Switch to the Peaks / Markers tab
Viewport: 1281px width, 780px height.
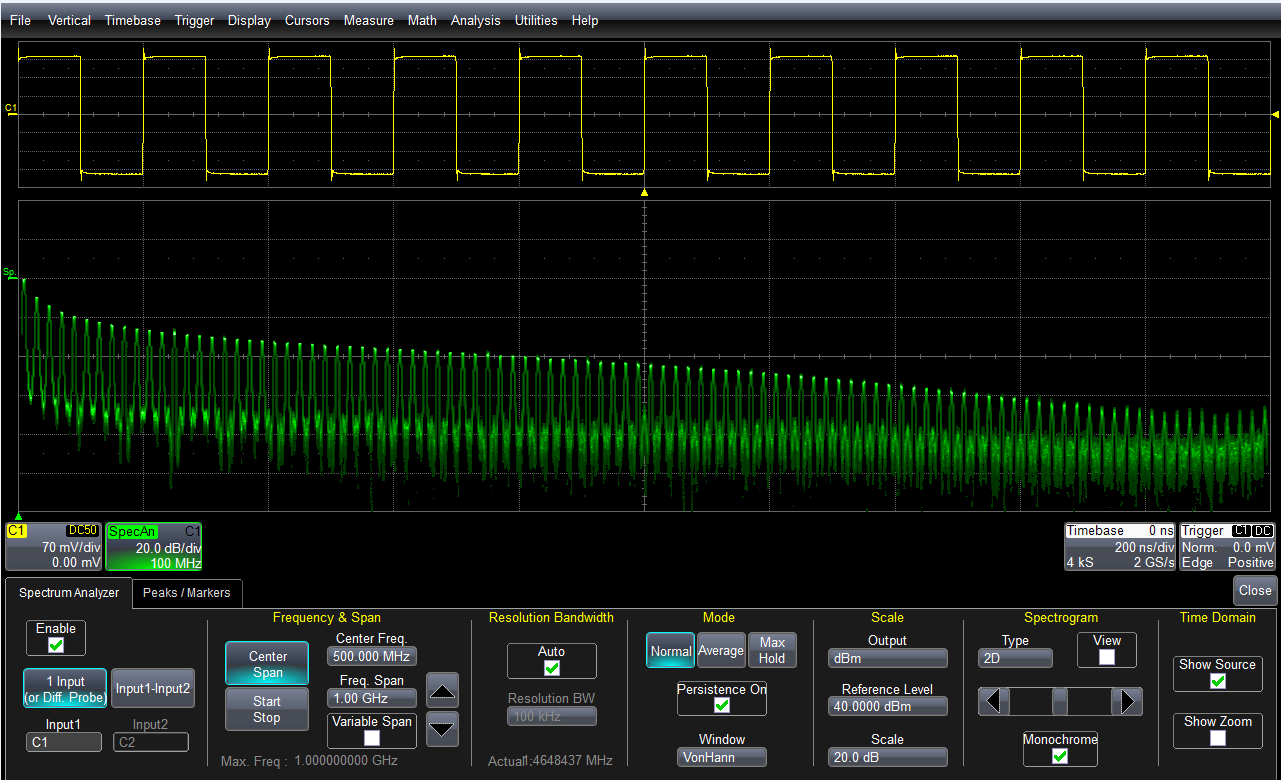[186, 593]
